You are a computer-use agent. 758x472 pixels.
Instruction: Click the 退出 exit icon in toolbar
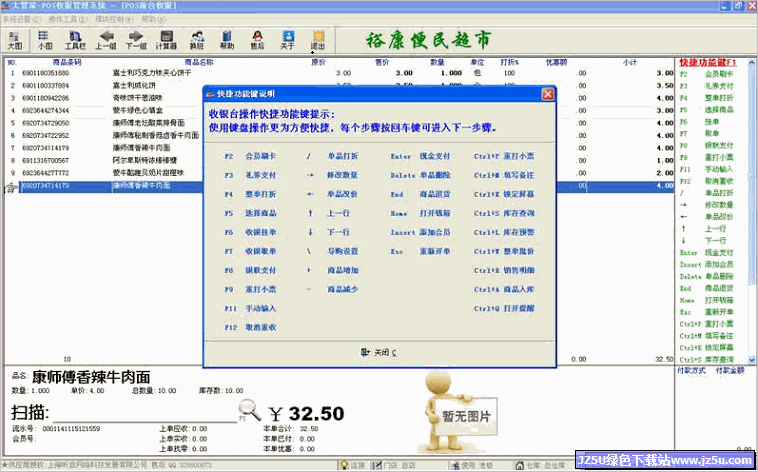(x=318, y=41)
